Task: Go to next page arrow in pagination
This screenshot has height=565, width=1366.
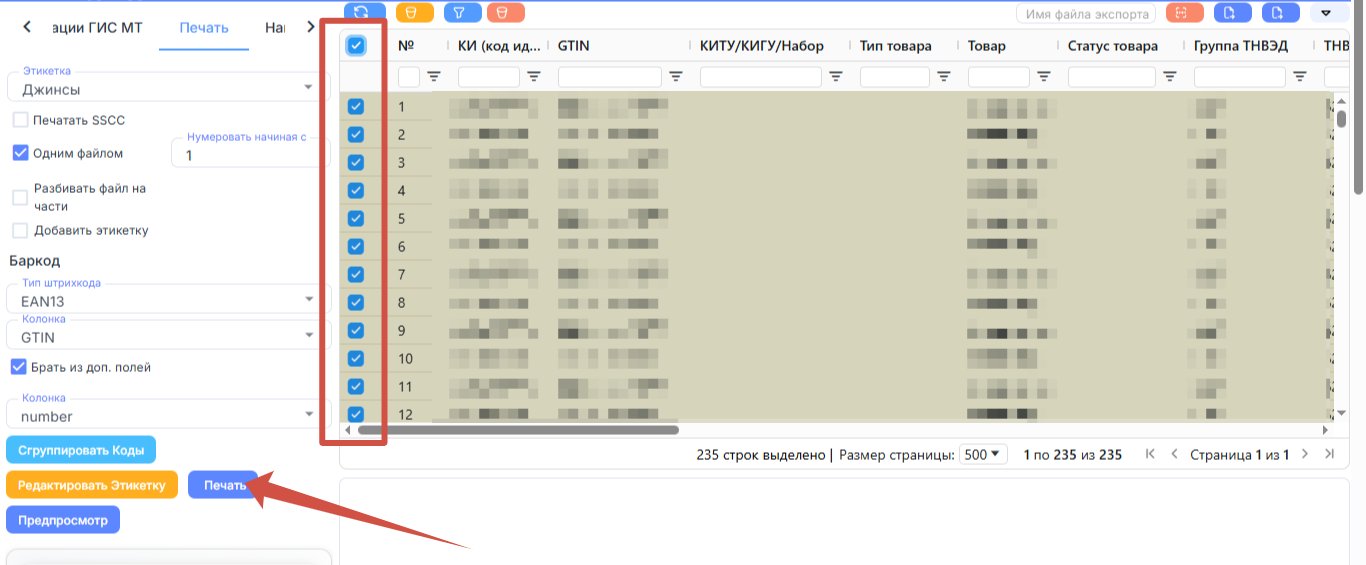Action: 1304,454
